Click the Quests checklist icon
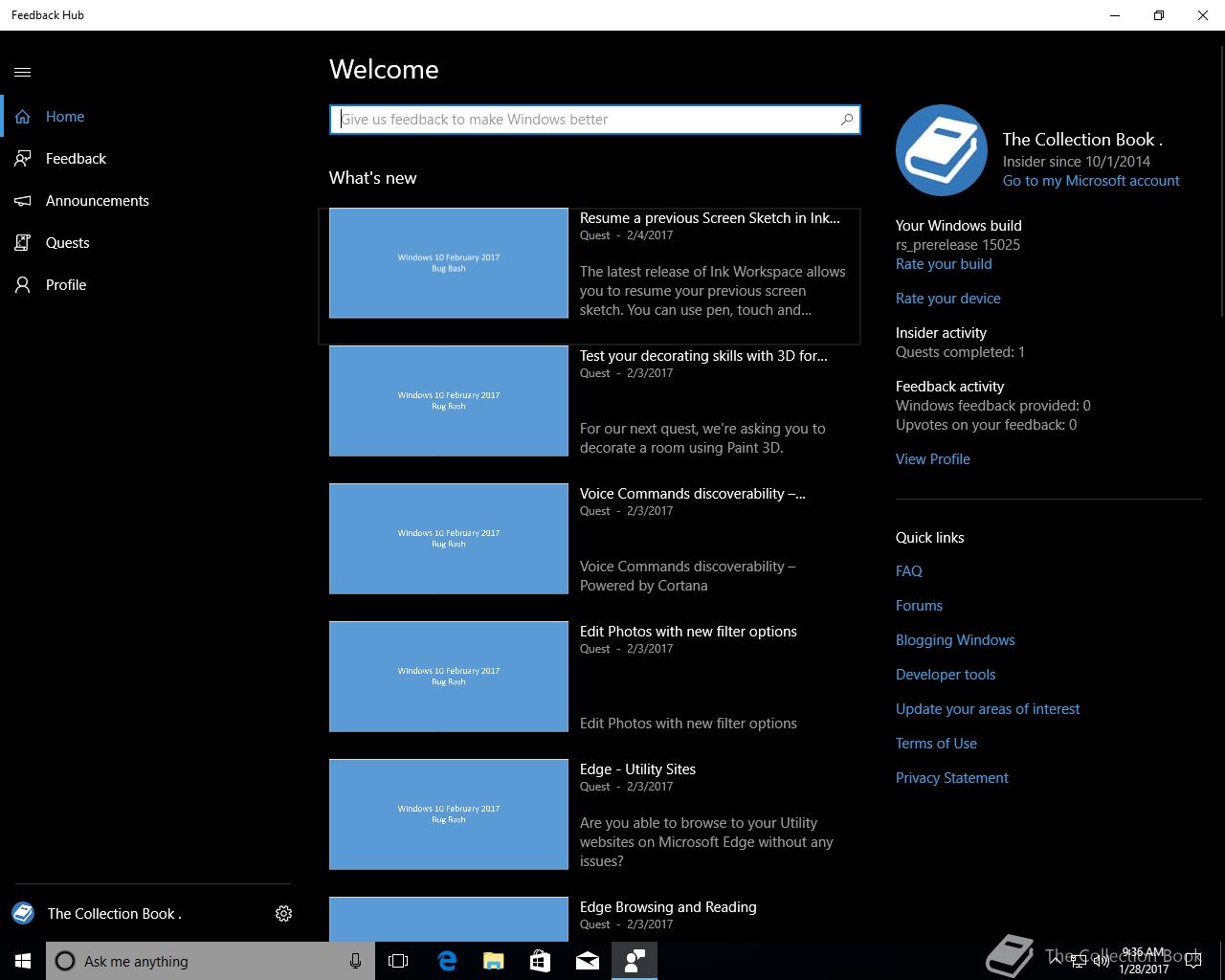 coord(23,243)
